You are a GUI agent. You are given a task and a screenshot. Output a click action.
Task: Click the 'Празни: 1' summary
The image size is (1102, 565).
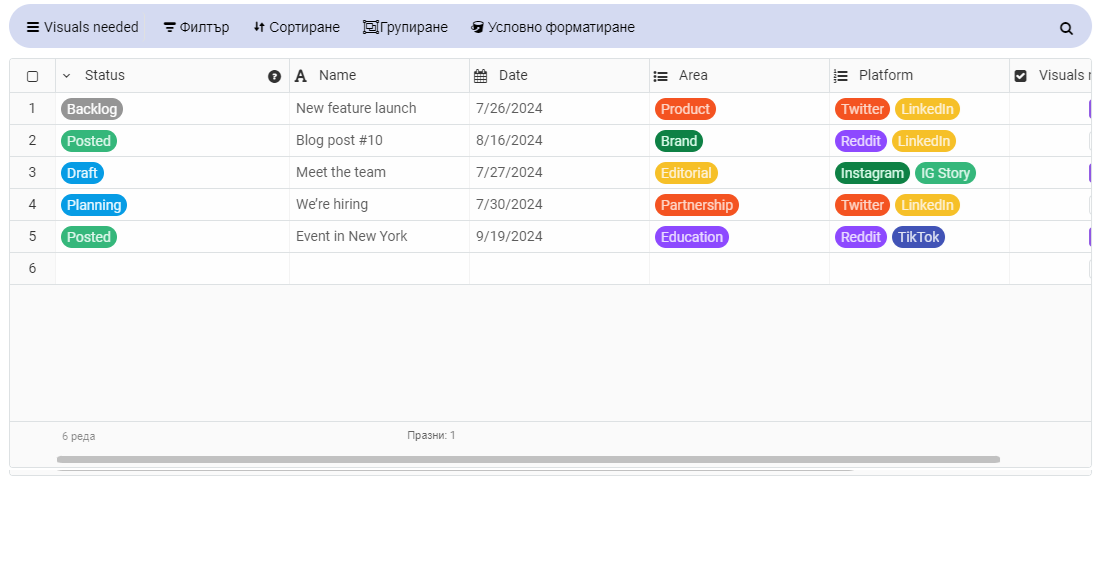432,436
